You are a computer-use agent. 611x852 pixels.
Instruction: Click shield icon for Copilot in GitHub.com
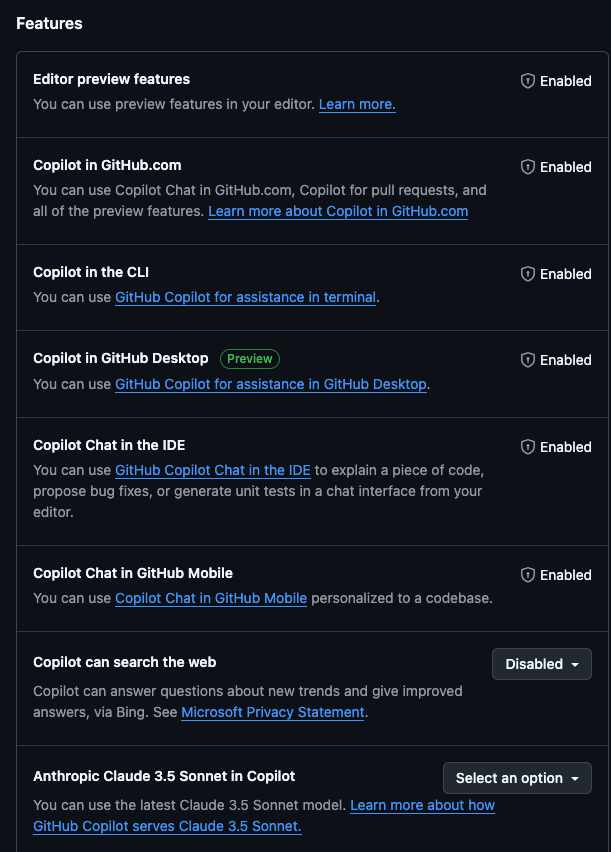coord(528,167)
